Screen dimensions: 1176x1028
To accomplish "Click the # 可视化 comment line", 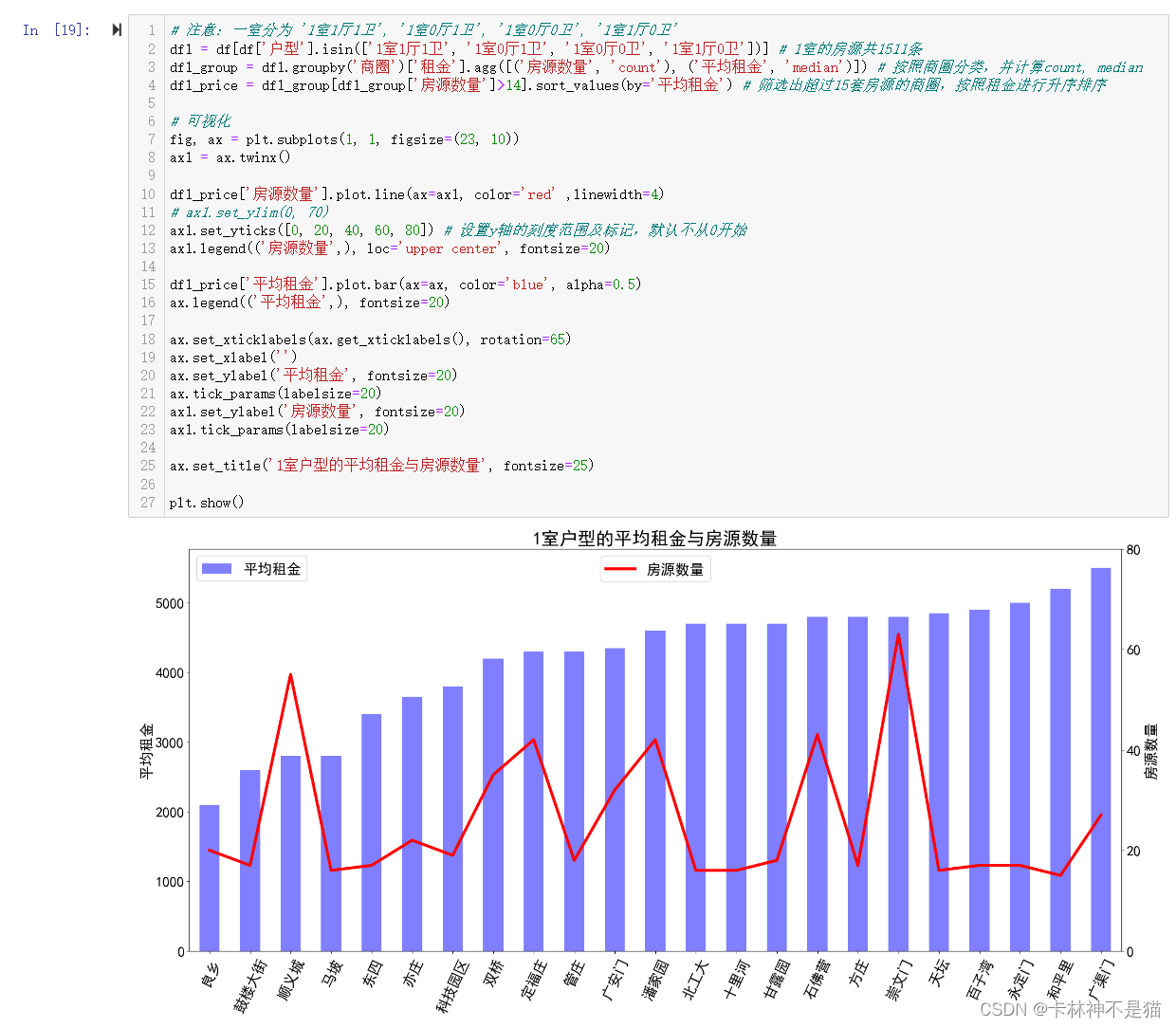I will click(x=200, y=121).
